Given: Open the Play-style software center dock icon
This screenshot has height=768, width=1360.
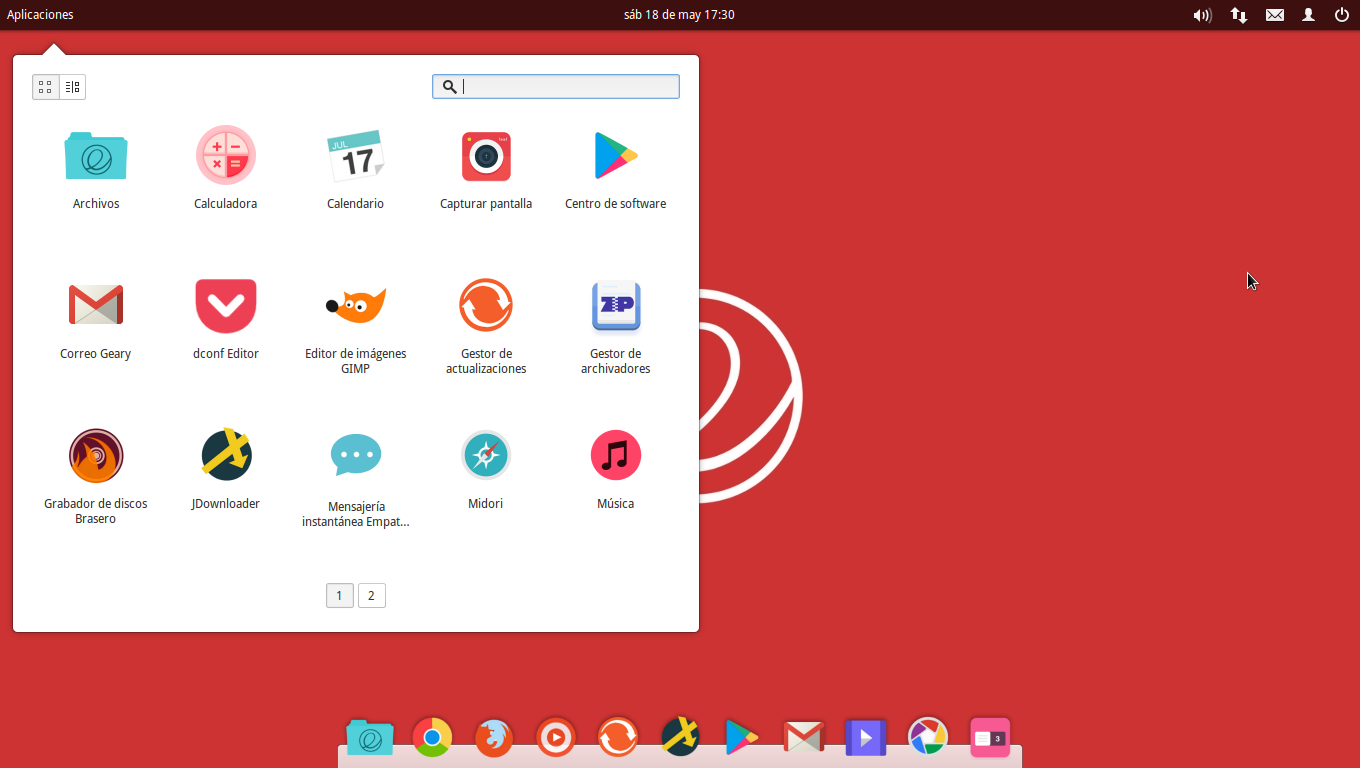Looking at the screenshot, I should tap(742, 738).
